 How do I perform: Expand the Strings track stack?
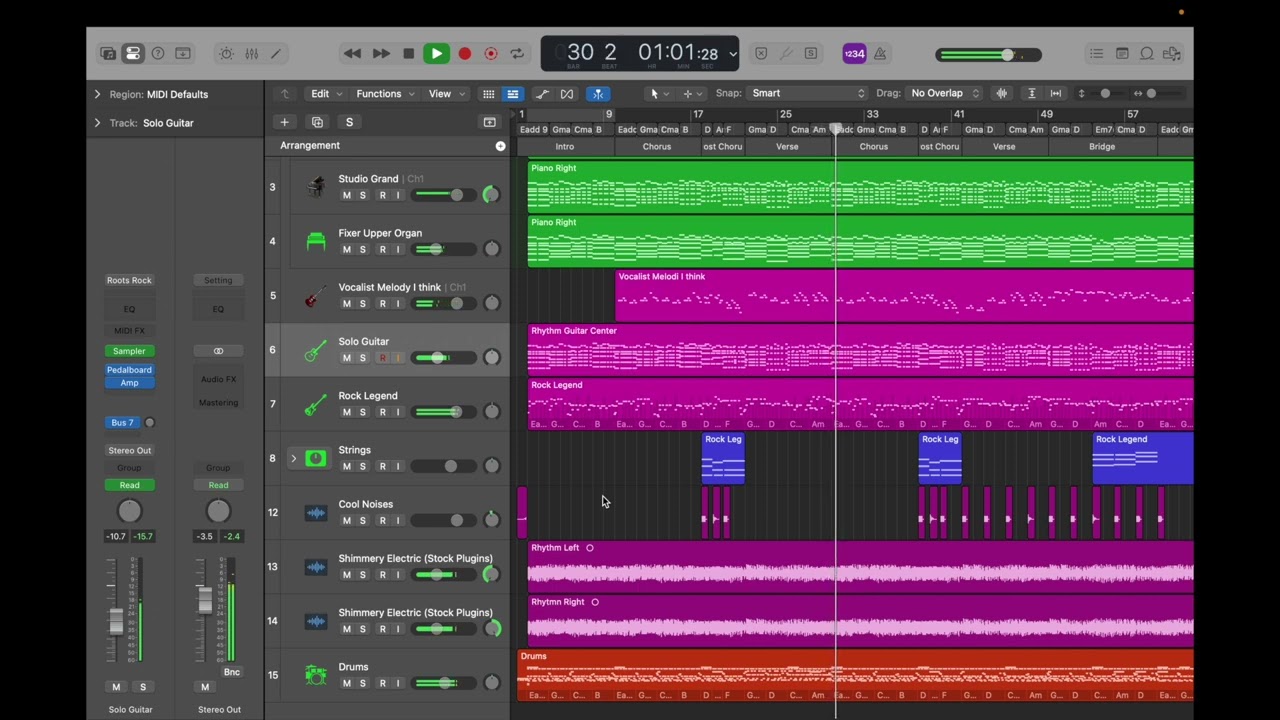pyautogui.click(x=293, y=459)
